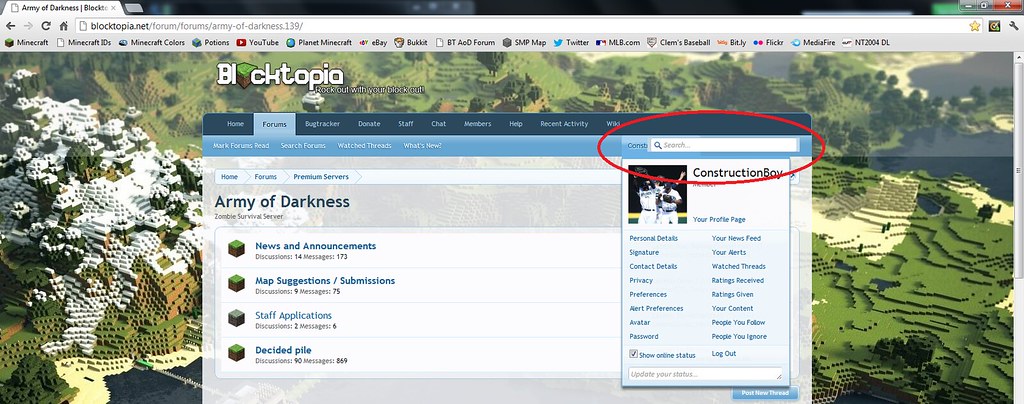Click News and Announcements grass block icon
1024x404 pixels.
[236, 249]
